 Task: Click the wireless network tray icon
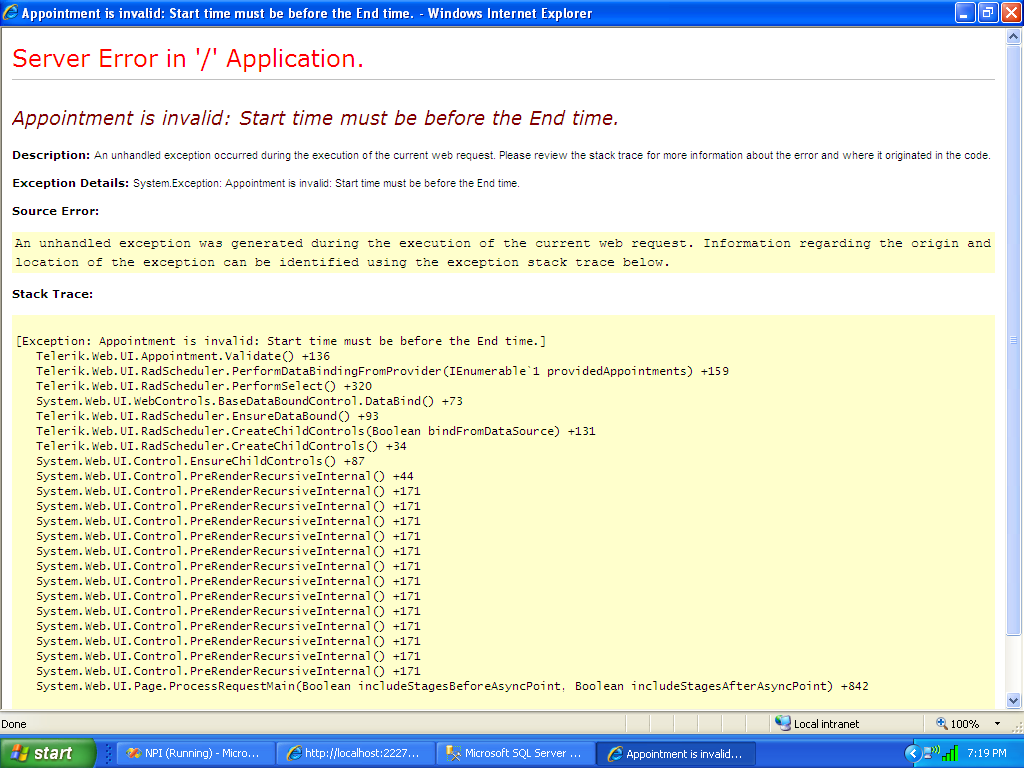point(931,753)
